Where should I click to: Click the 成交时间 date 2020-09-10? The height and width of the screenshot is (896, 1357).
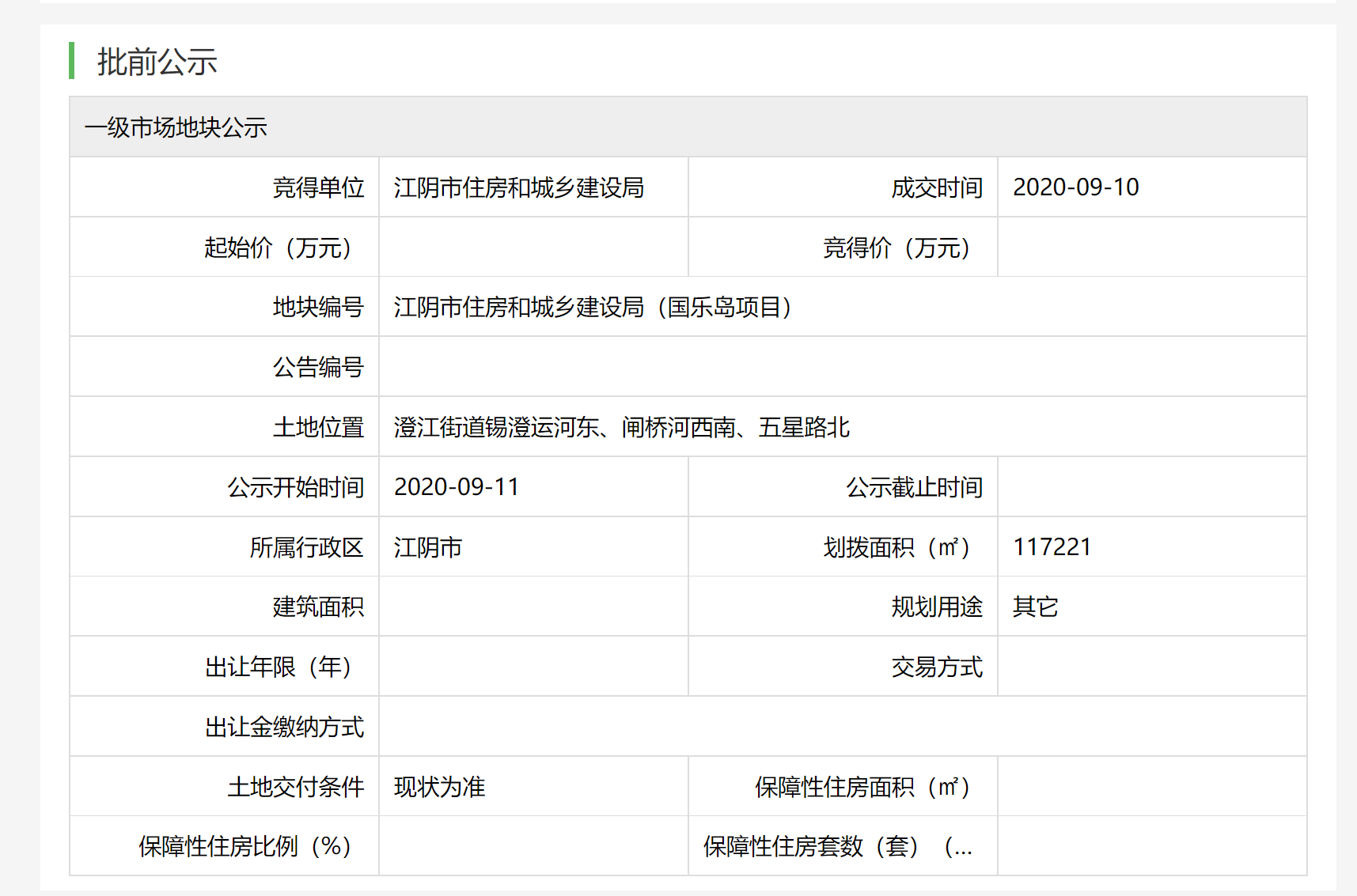[1075, 187]
